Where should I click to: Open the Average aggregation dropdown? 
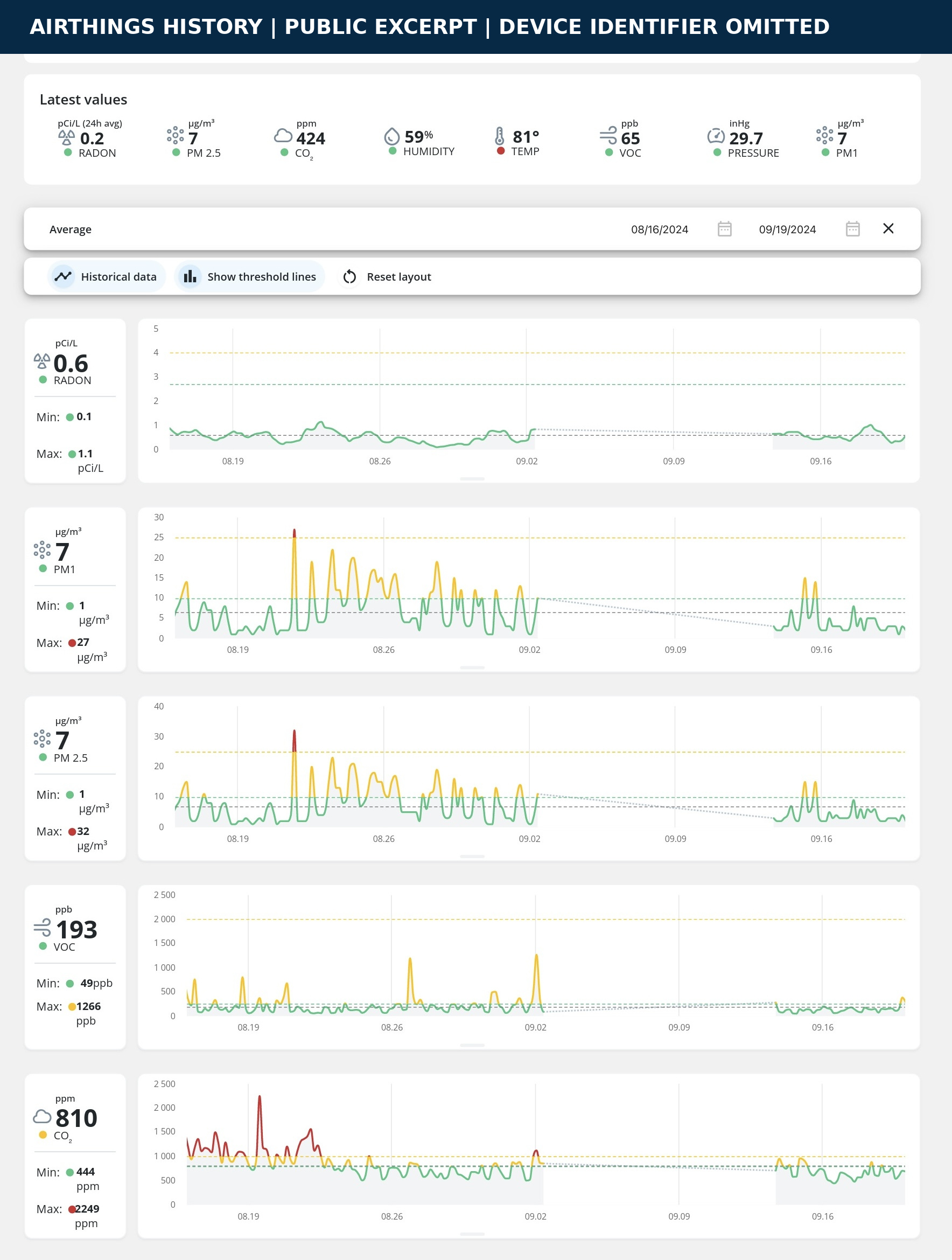click(70, 229)
